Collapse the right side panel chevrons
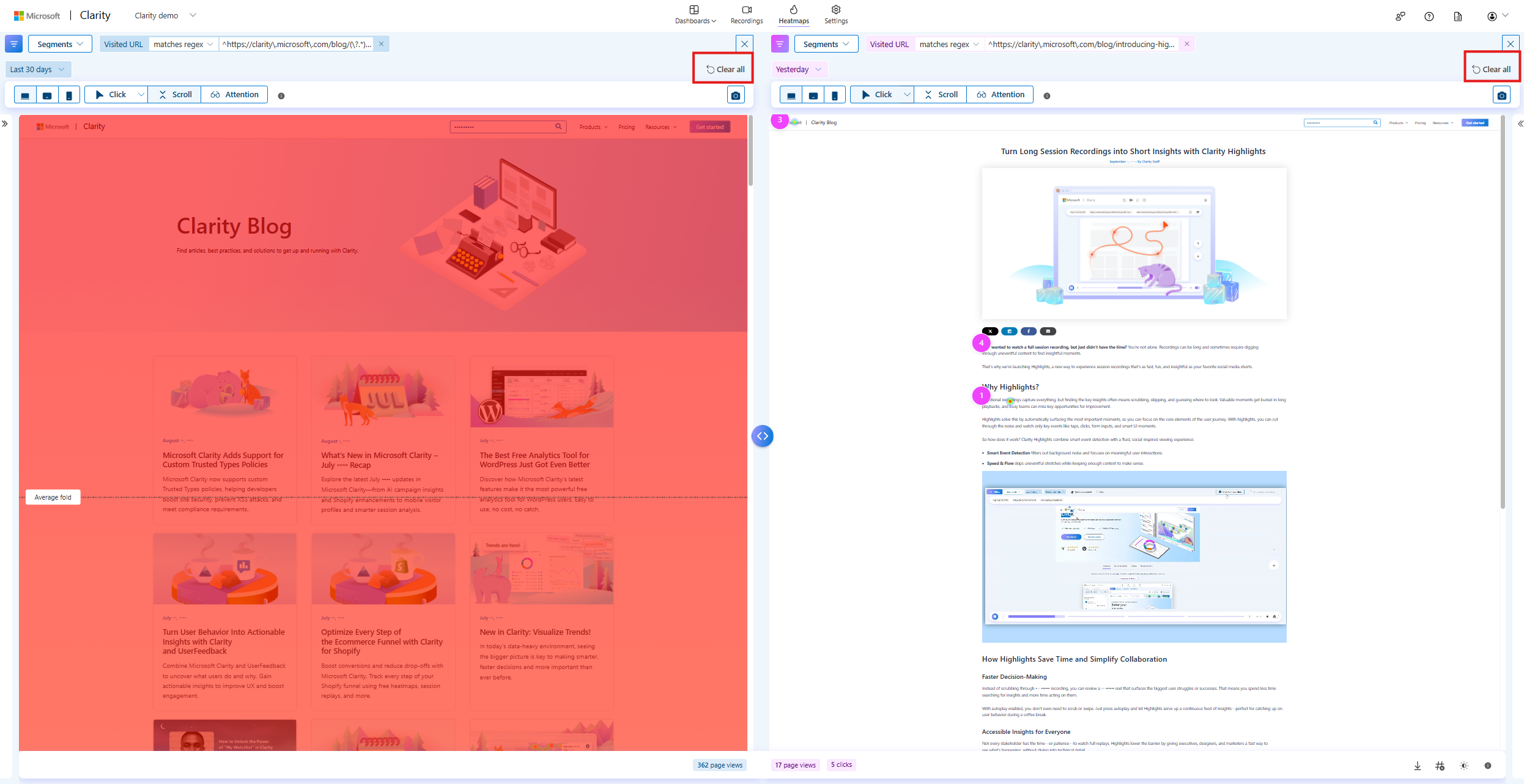This screenshot has width=1524, height=784. [x=1520, y=124]
